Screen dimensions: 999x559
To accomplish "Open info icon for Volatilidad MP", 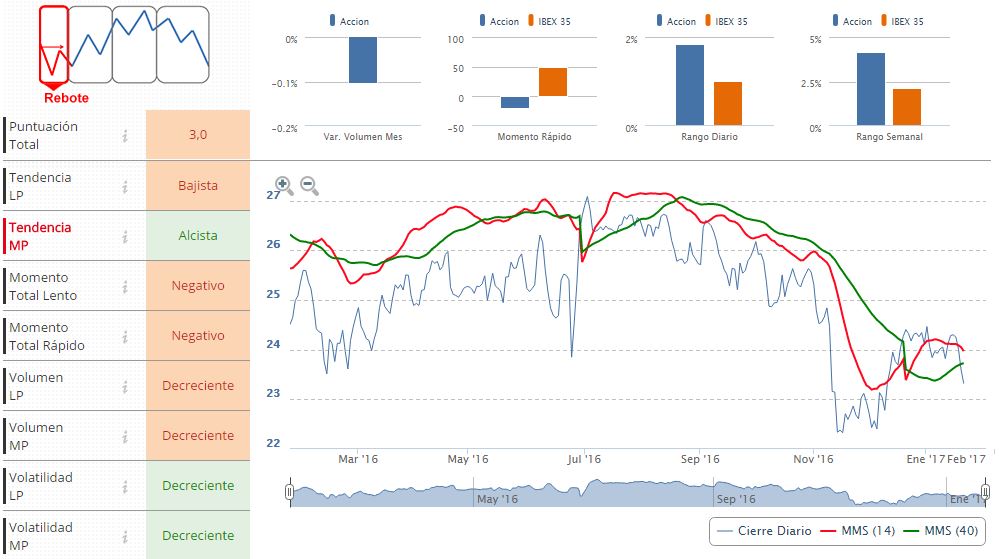I will [125, 536].
